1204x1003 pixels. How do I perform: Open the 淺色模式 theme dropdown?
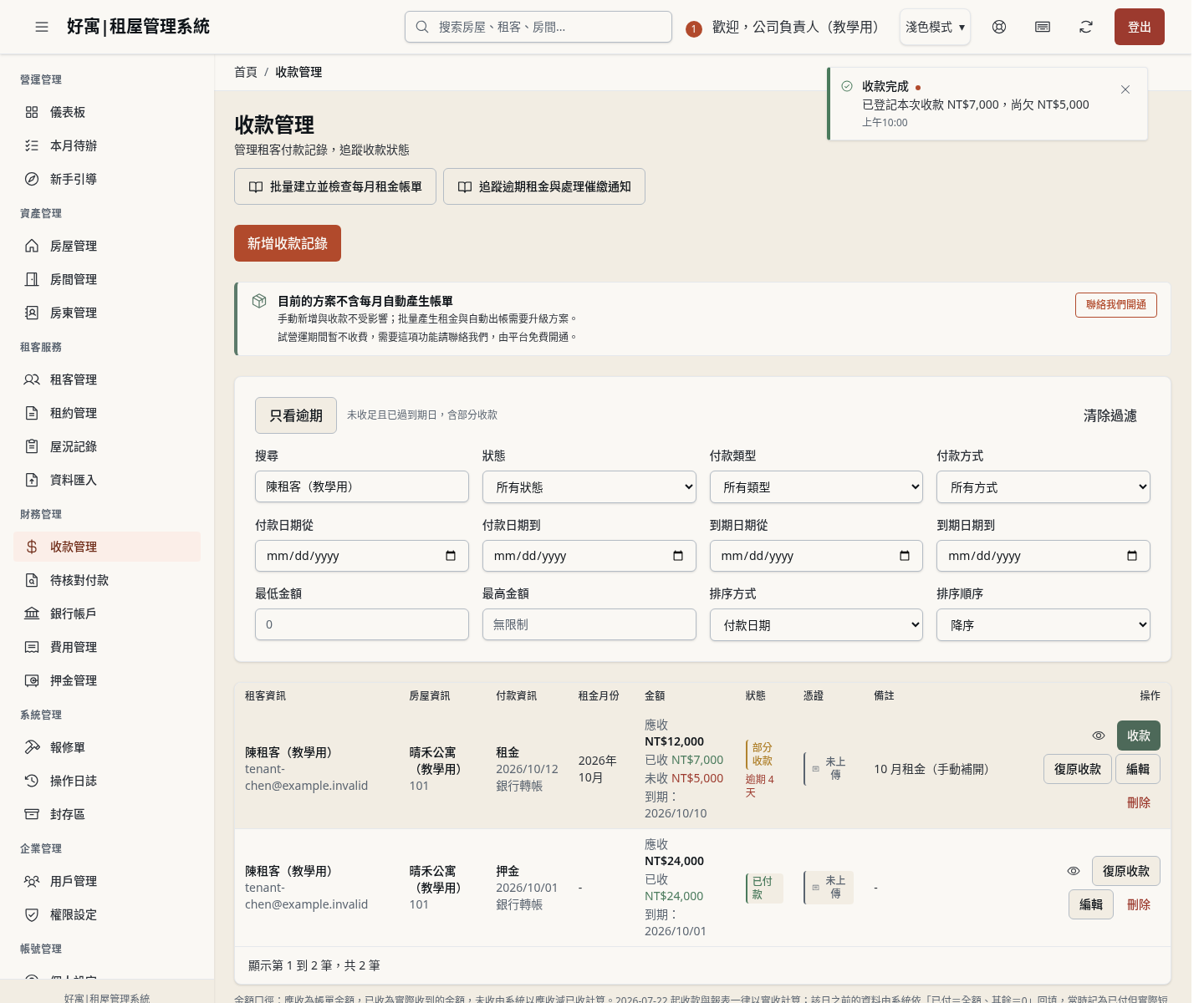pyautogui.click(x=935, y=27)
